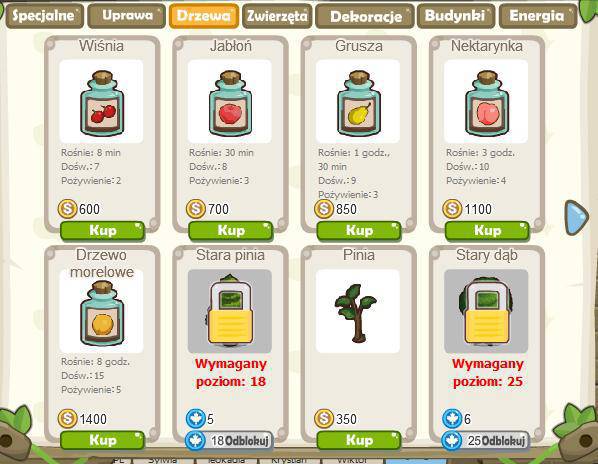The height and width of the screenshot is (464, 598).
Task: Buy the Pinia tree for 350
Action: (359, 440)
